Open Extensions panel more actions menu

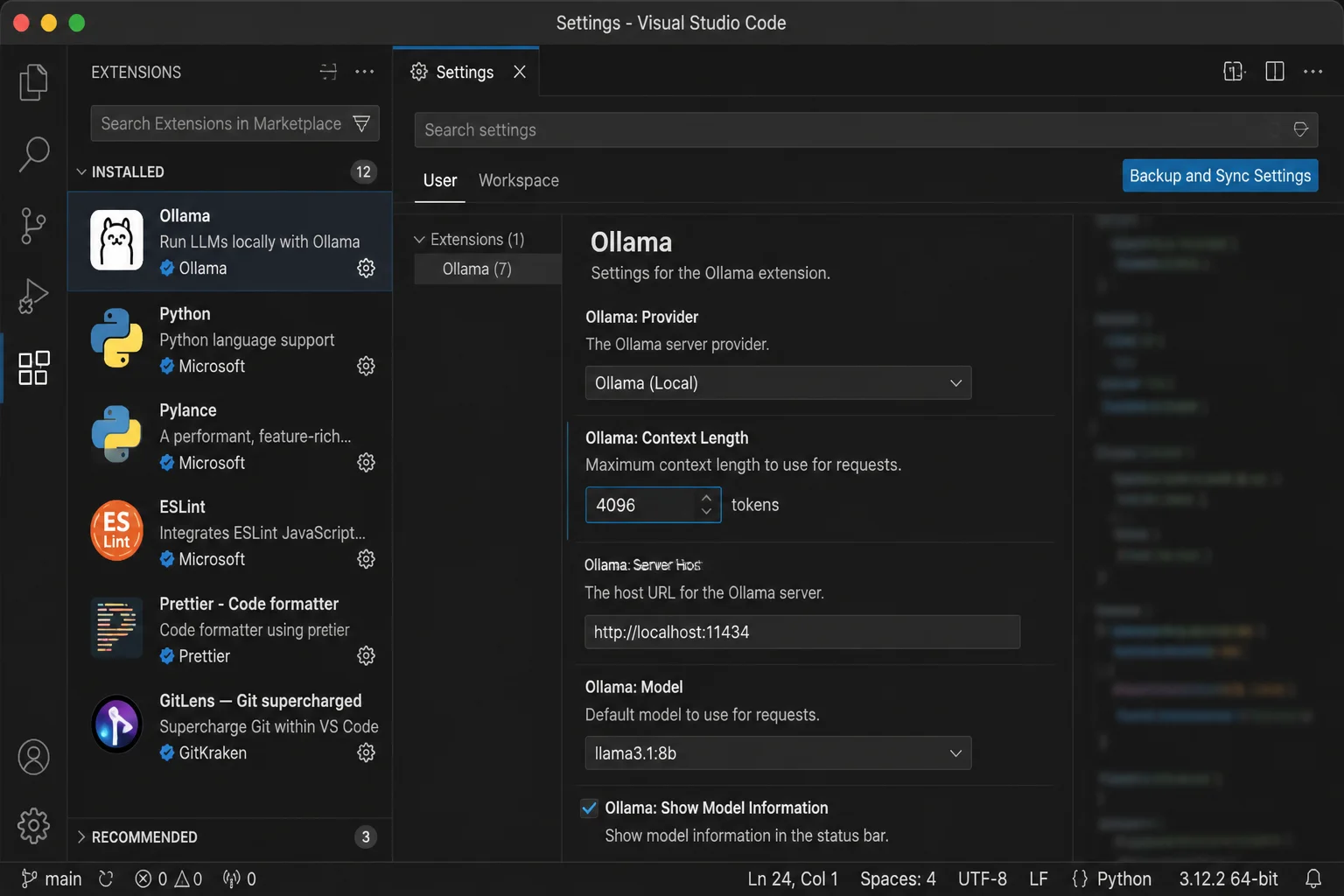tap(365, 72)
